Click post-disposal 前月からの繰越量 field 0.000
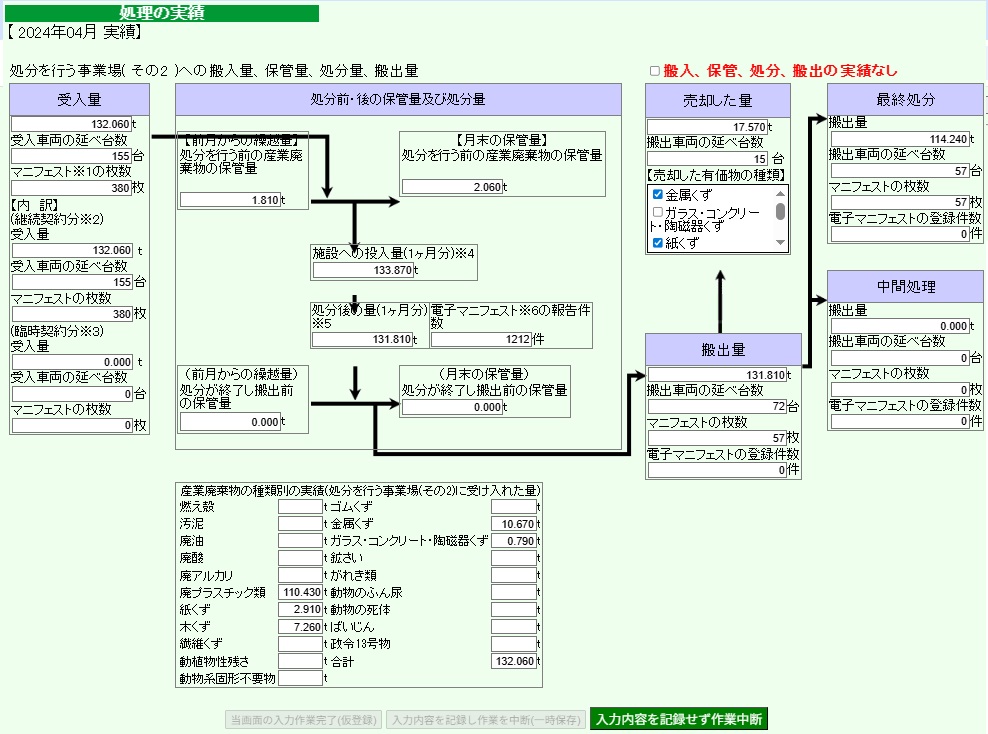Viewport: 988px width, 734px height. 230,421
